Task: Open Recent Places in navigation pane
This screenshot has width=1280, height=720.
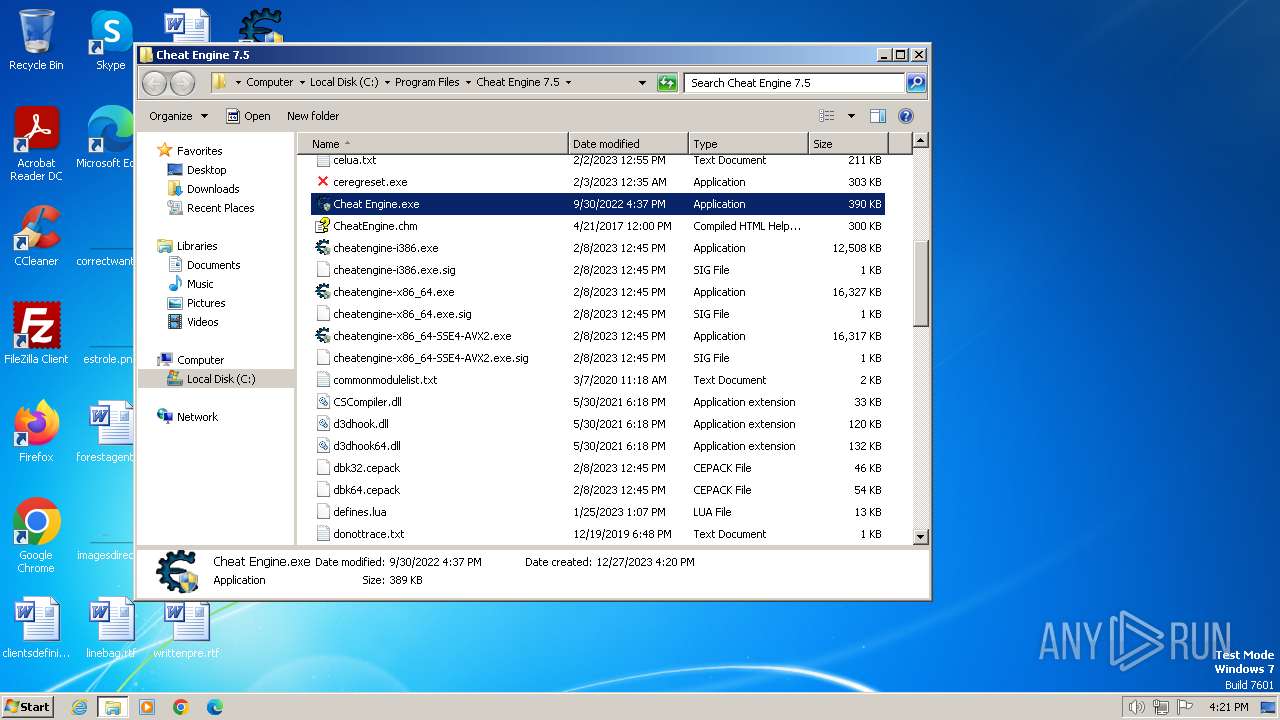Action: point(221,208)
